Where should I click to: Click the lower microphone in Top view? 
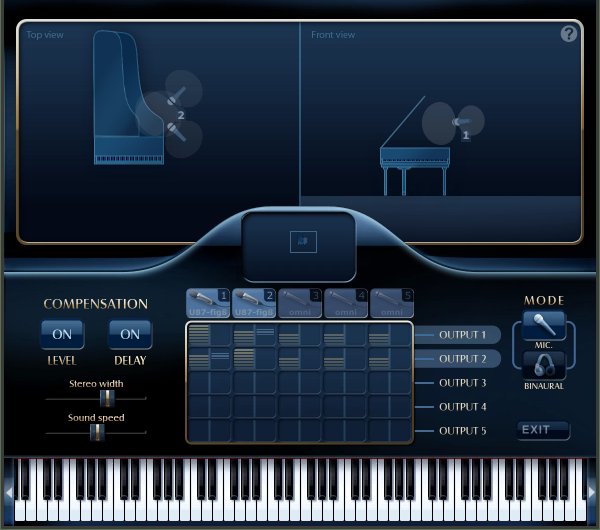[x=176, y=131]
